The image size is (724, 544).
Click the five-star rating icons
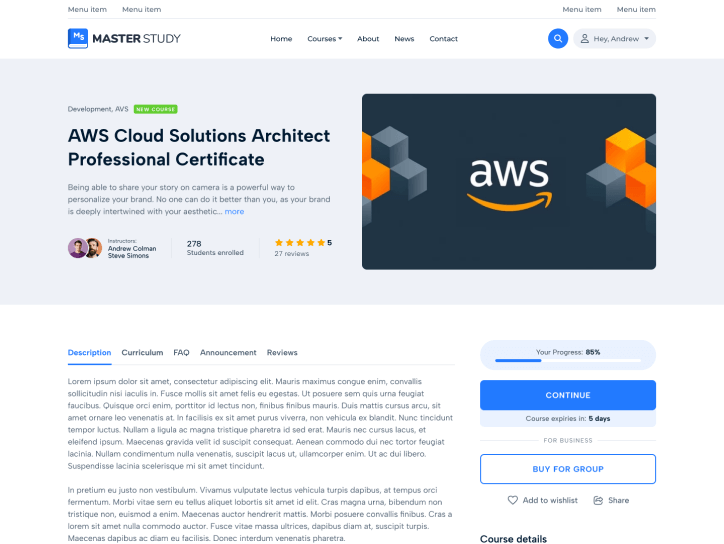tap(299, 243)
